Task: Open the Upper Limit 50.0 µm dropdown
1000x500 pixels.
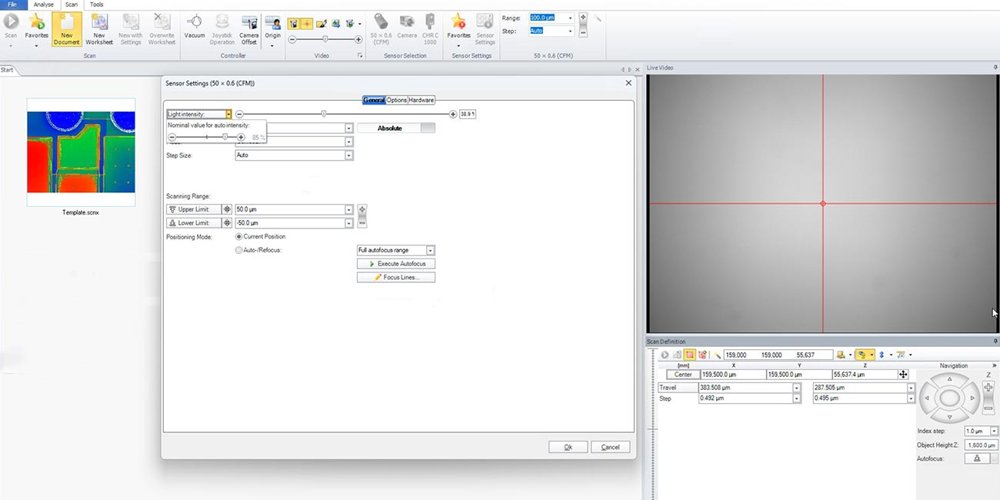Action: click(x=348, y=210)
